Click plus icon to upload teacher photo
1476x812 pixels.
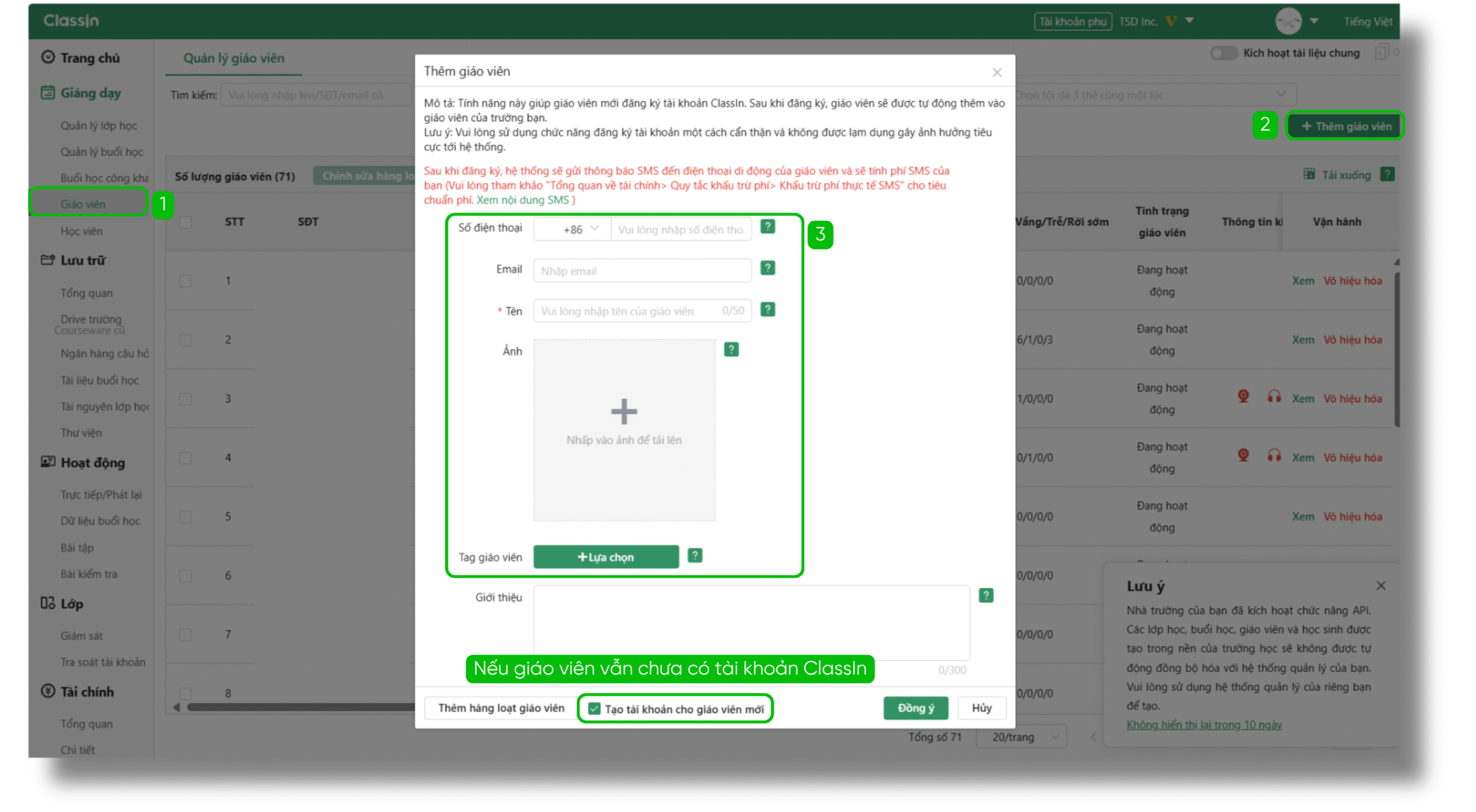pyautogui.click(x=624, y=411)
